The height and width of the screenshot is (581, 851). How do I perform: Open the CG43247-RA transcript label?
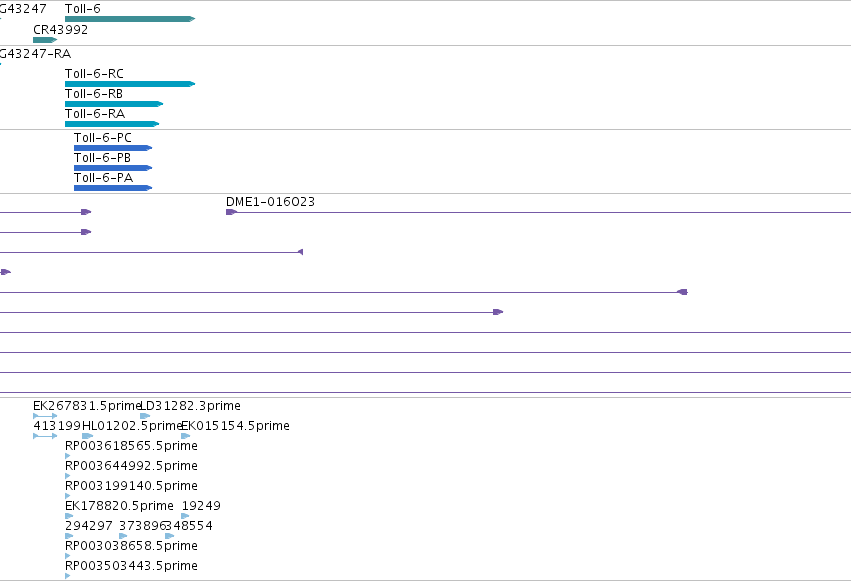tap(35, 54)
